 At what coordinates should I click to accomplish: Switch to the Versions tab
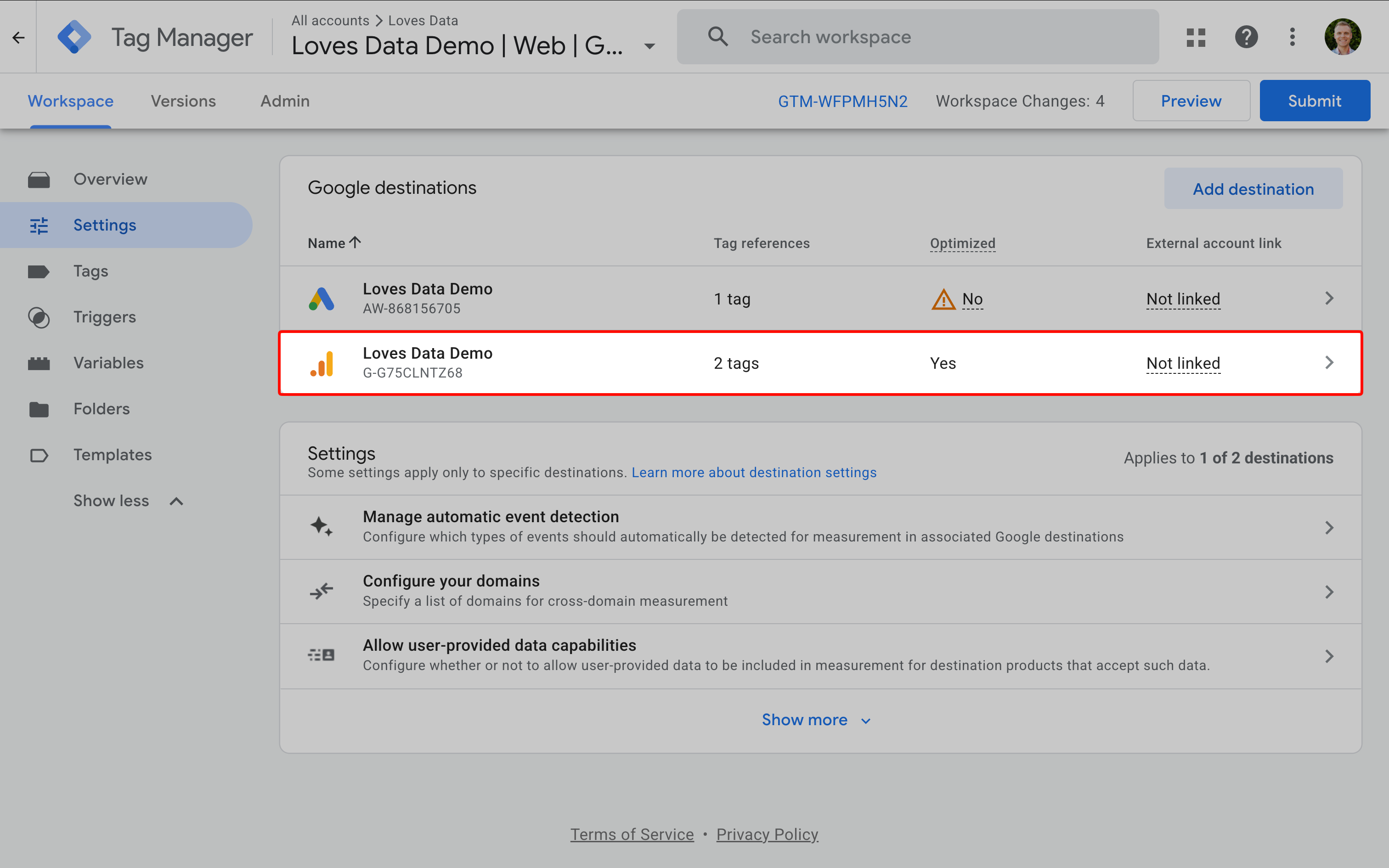point(183,101)
